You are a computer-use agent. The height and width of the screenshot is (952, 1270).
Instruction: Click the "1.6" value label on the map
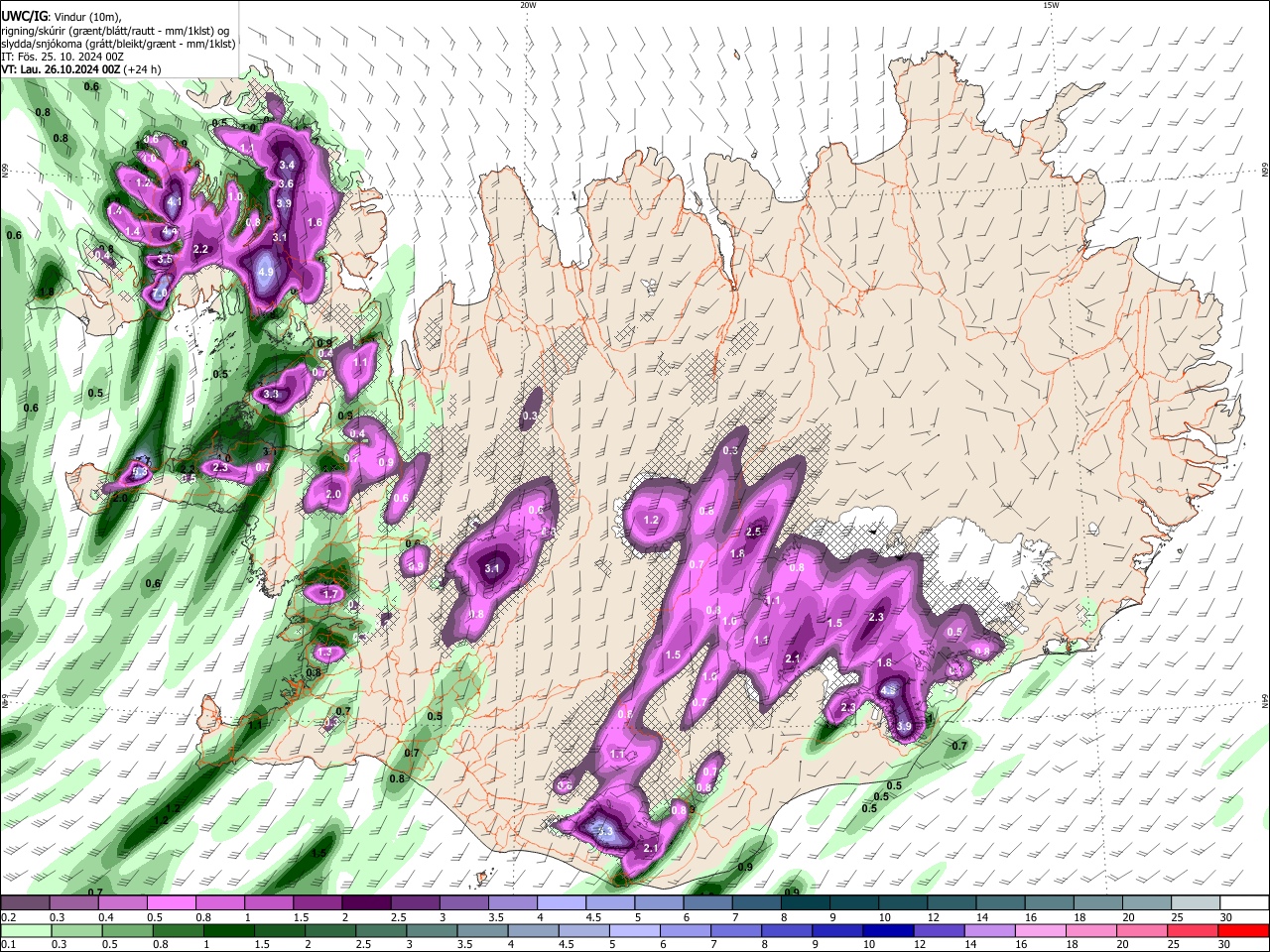pos(316,222)
